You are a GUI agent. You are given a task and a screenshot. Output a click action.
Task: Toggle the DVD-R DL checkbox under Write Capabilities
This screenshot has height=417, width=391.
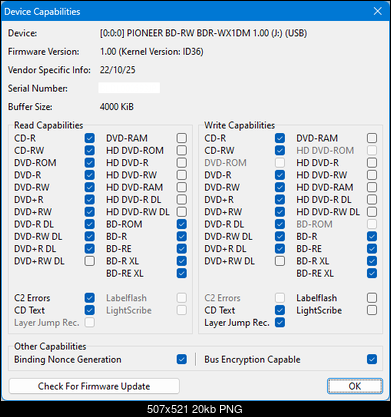point(280,224)
